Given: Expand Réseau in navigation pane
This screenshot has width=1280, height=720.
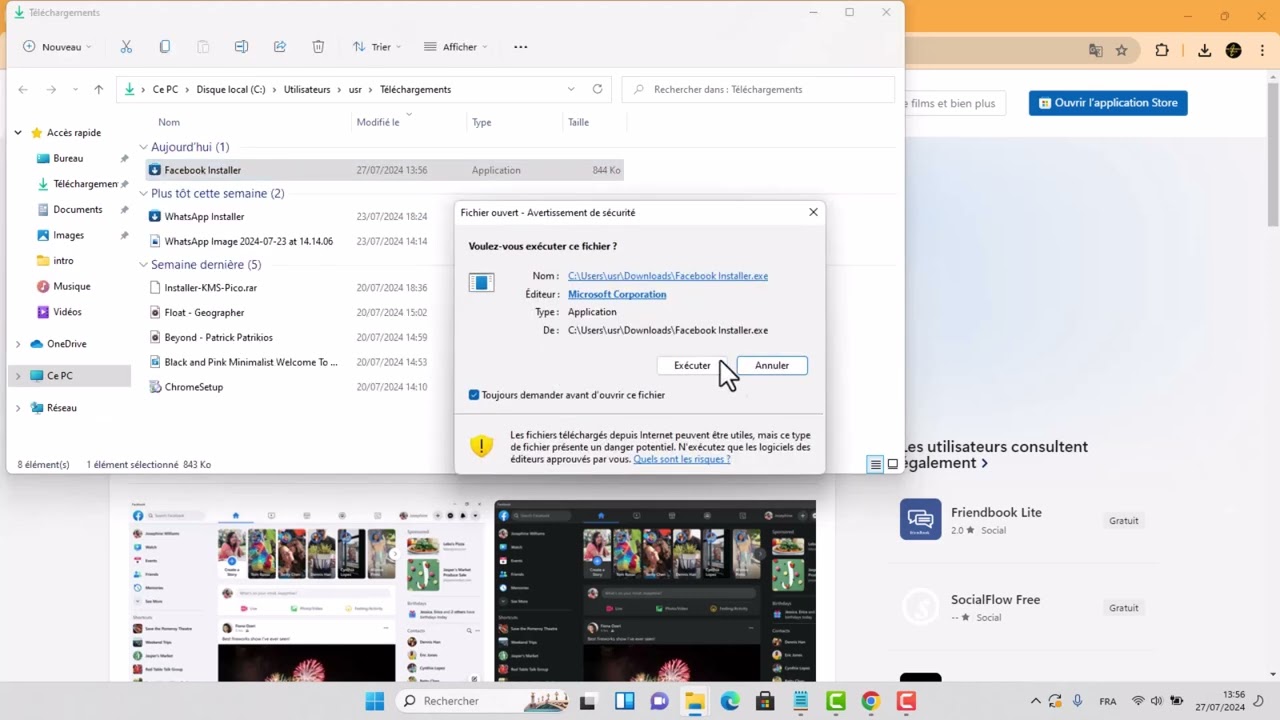Looking at the screenshot, I should click(17, 408).
